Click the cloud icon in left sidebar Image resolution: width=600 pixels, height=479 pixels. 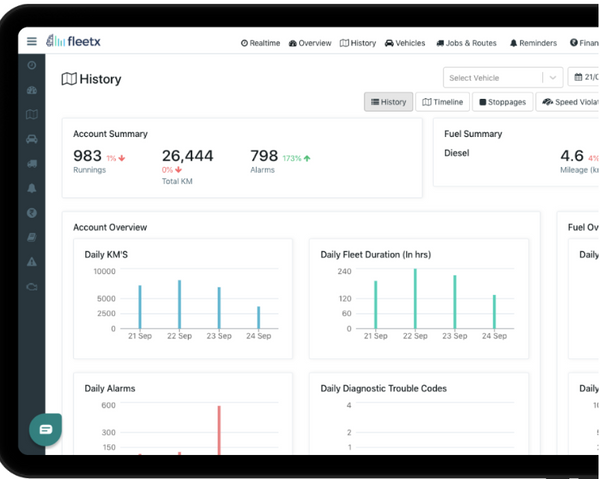32,286
